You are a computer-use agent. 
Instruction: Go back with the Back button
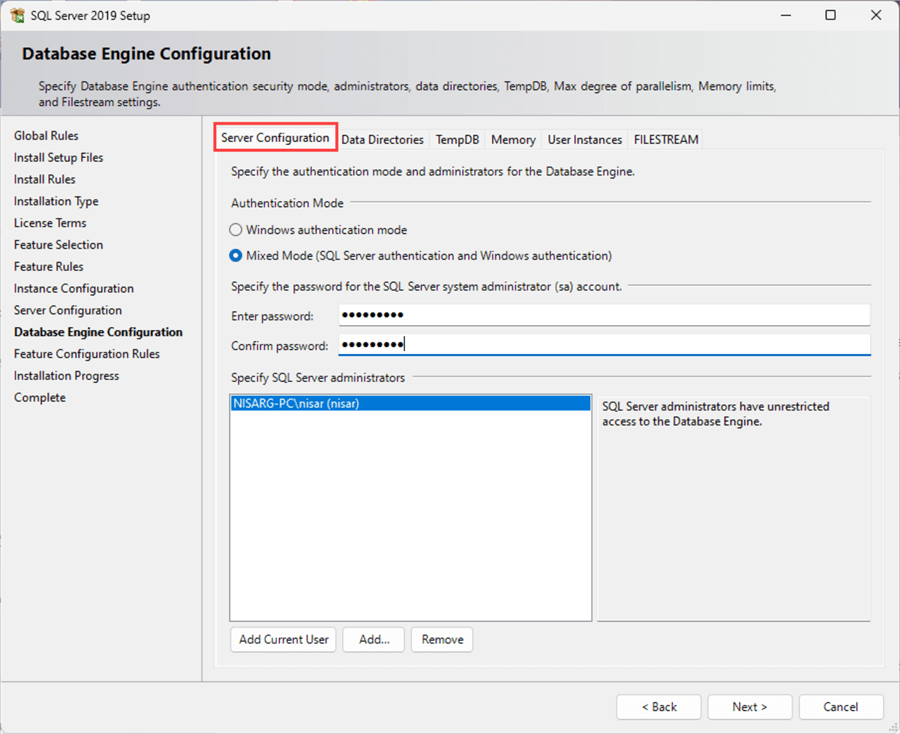tap(659, 707)
